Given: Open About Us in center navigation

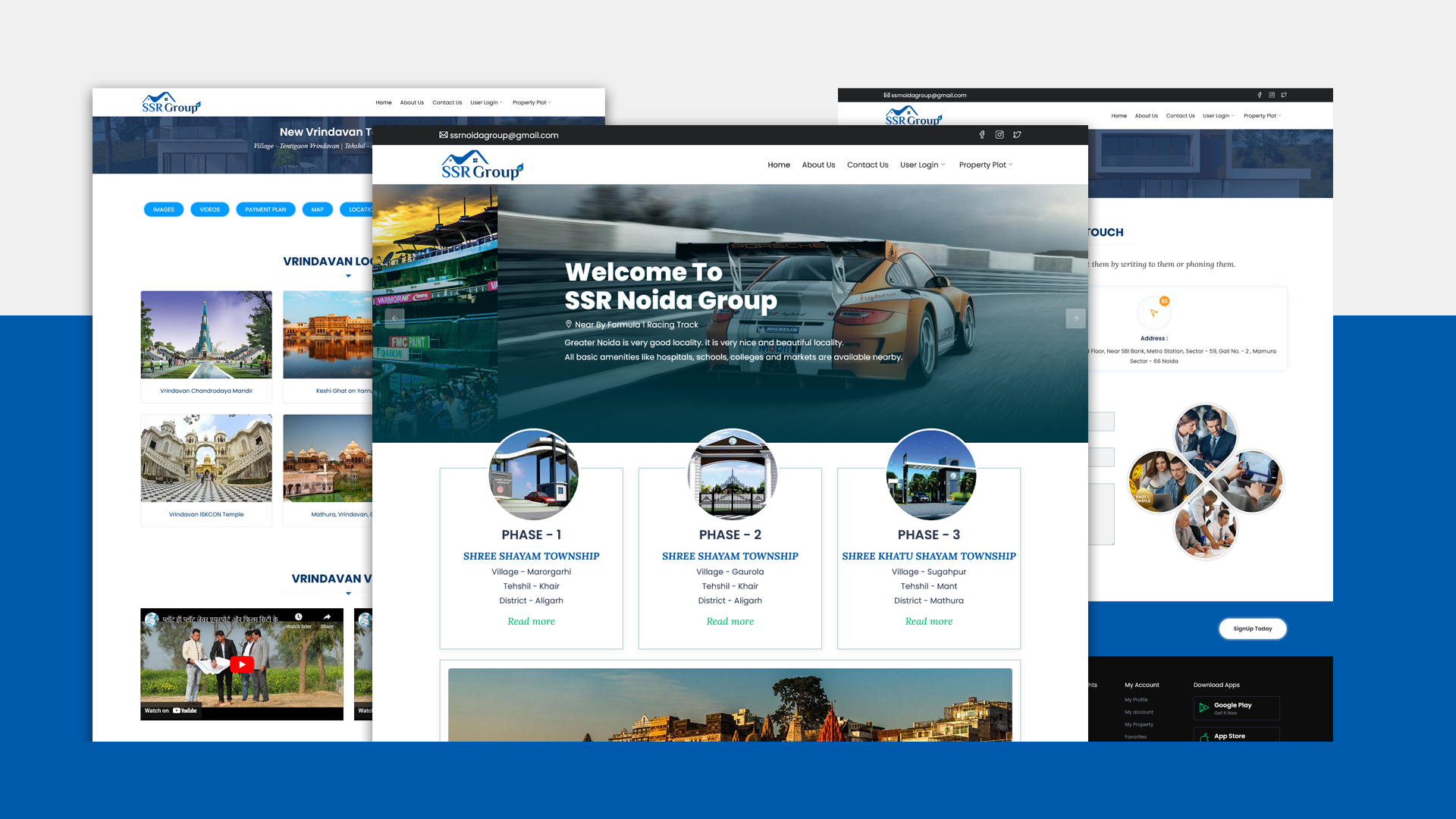Looking at the screenshot, I should click(818, 165).
